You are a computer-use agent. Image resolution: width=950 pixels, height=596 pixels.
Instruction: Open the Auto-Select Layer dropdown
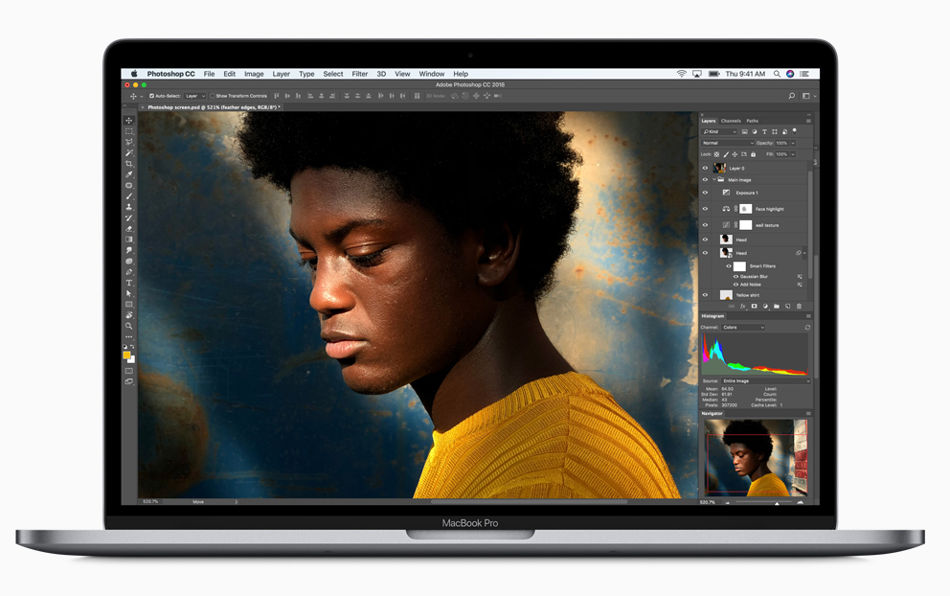pos(195,96)
